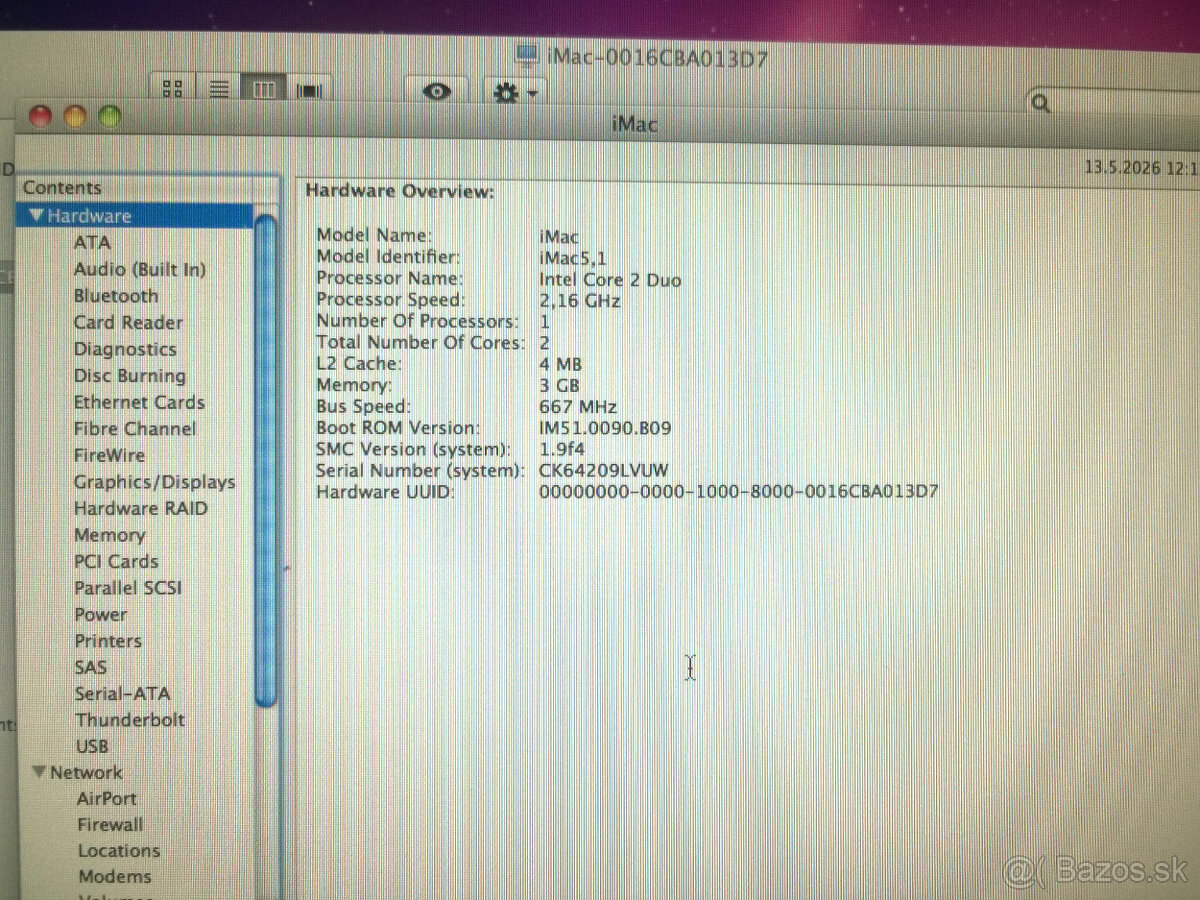Select USB entry in sidebar
This screenshot has height=900, width=1200.
click(91, 746)
